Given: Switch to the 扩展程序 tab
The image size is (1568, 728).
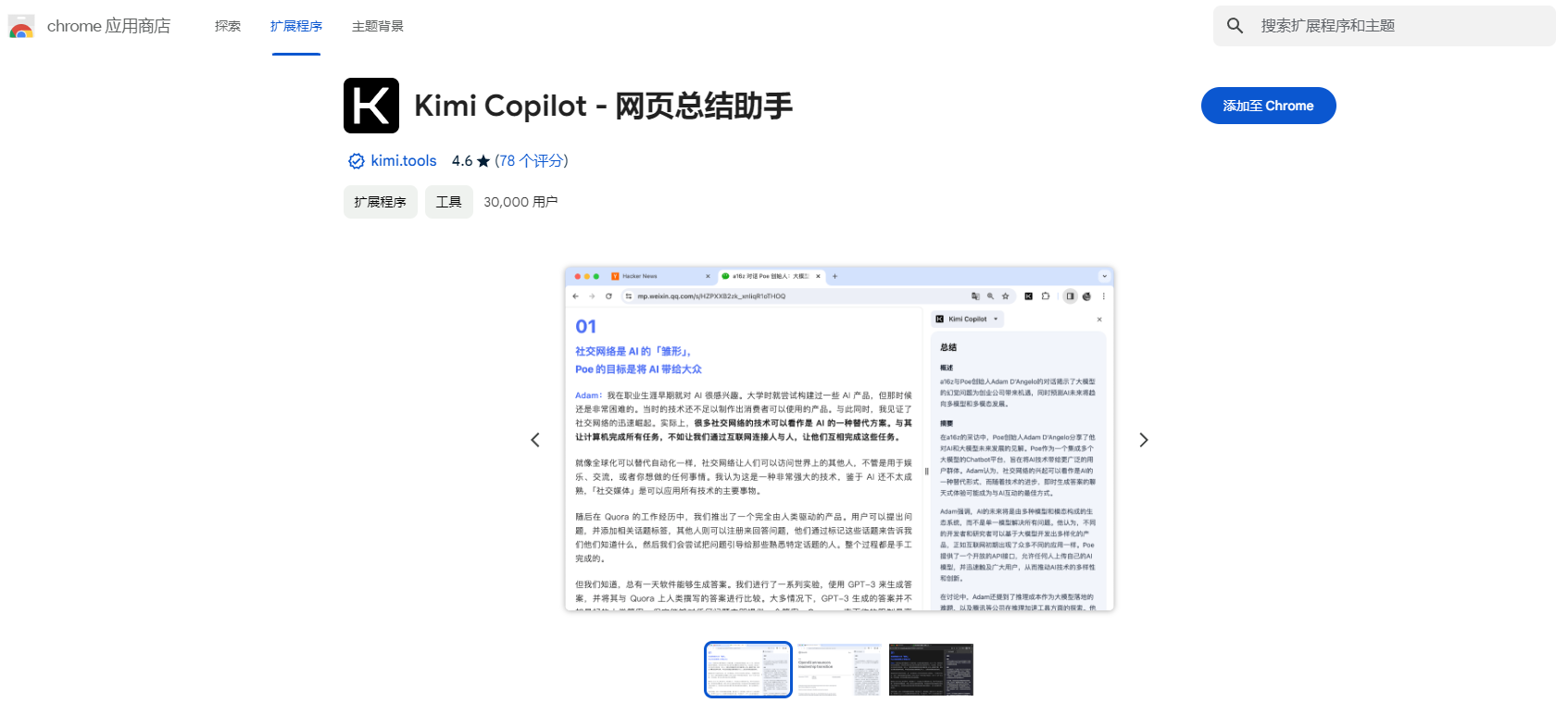Looking at the screenshot, I should pyautogui.click(x=296, y=26).
